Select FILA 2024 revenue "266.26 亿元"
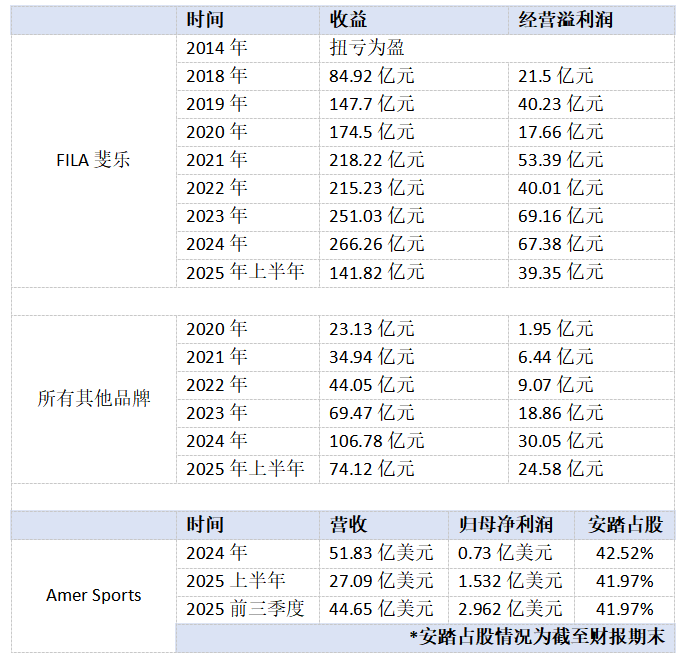Viewport: 687px width, 656px height. [x=377, y=244]
